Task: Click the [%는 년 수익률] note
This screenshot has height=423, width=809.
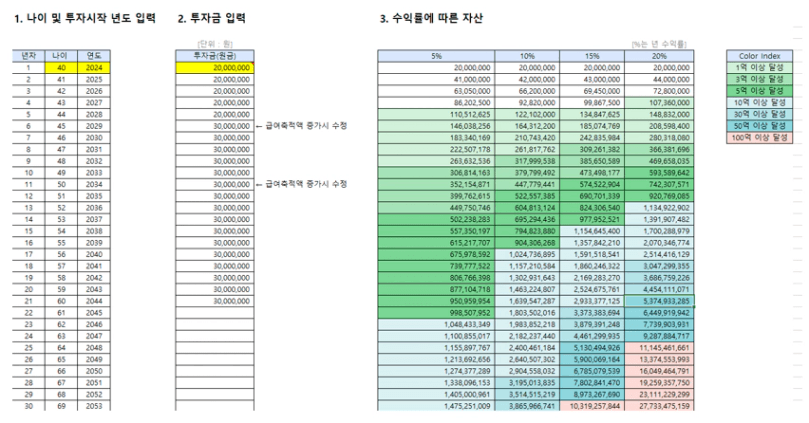Action: pyautogui.click(x=659, y=44)
